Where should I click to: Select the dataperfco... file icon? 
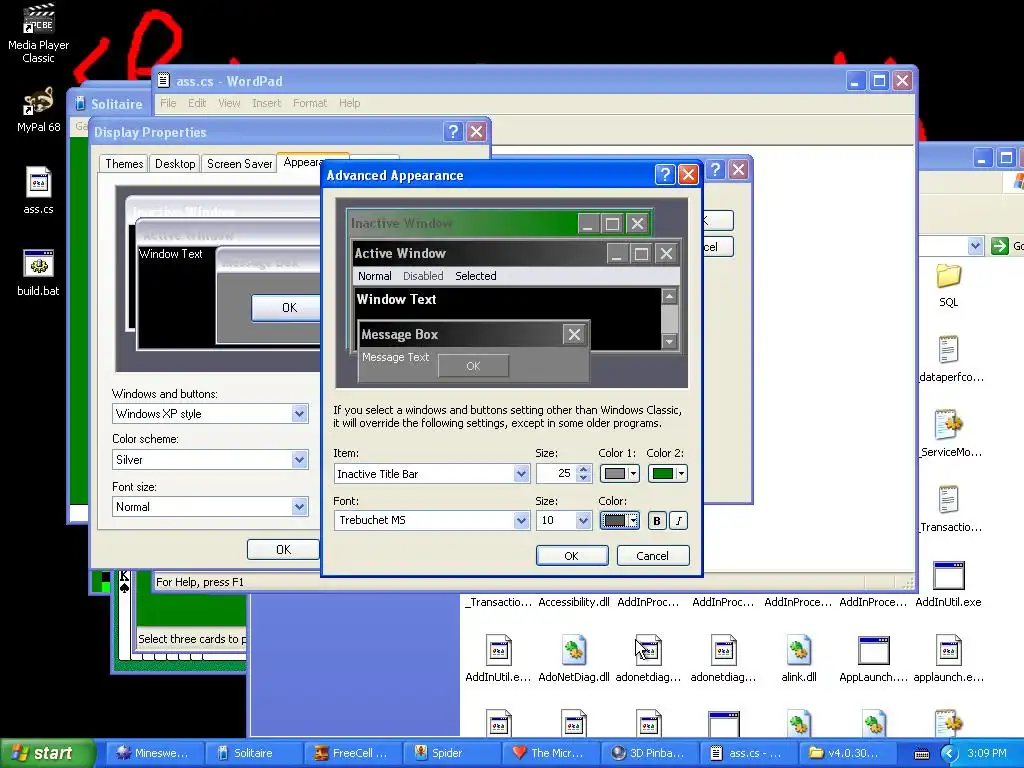pyautogui.click(x=950, y=359)
